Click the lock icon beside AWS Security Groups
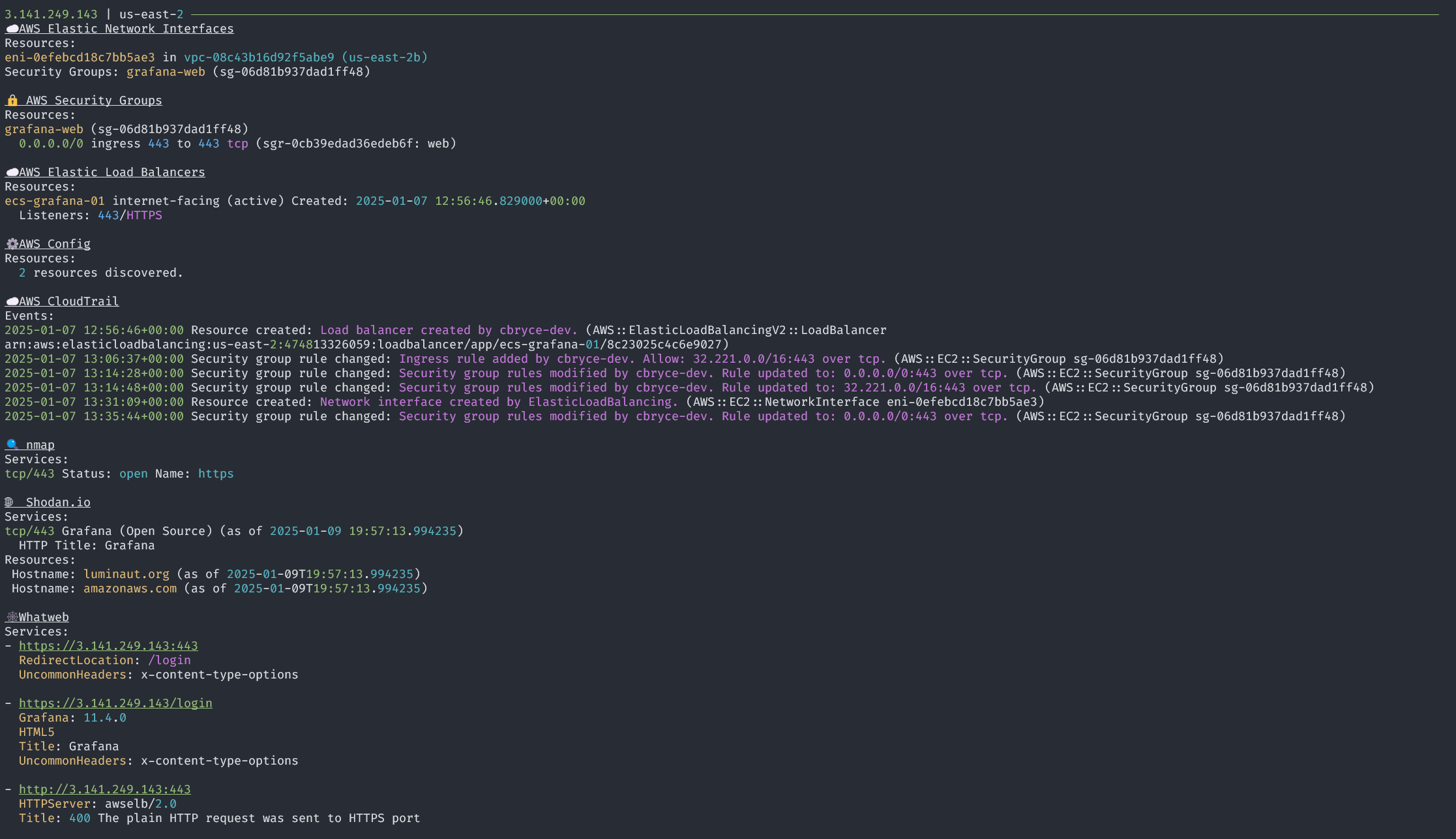Viewport: 1456px width, 839px height. click(x=12, y=100)
